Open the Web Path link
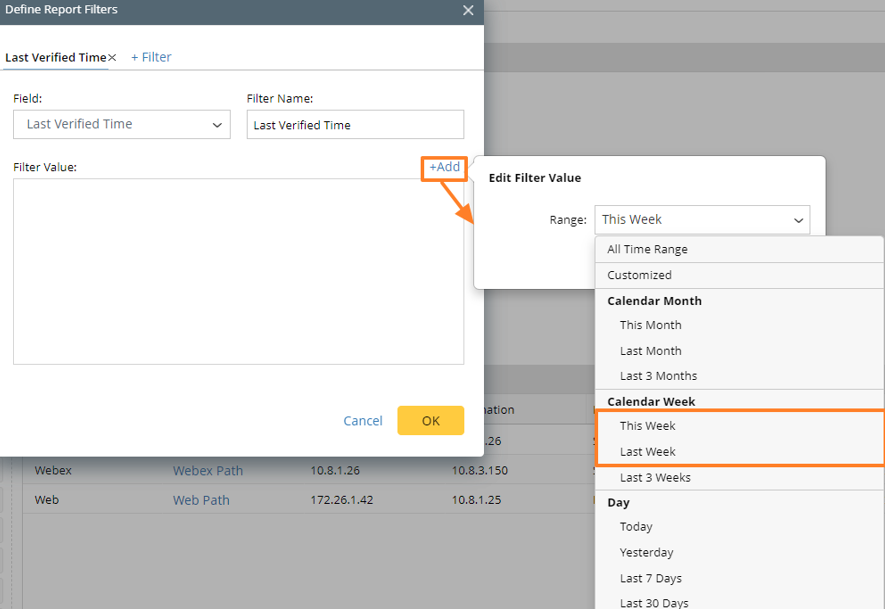 [201, 500]
